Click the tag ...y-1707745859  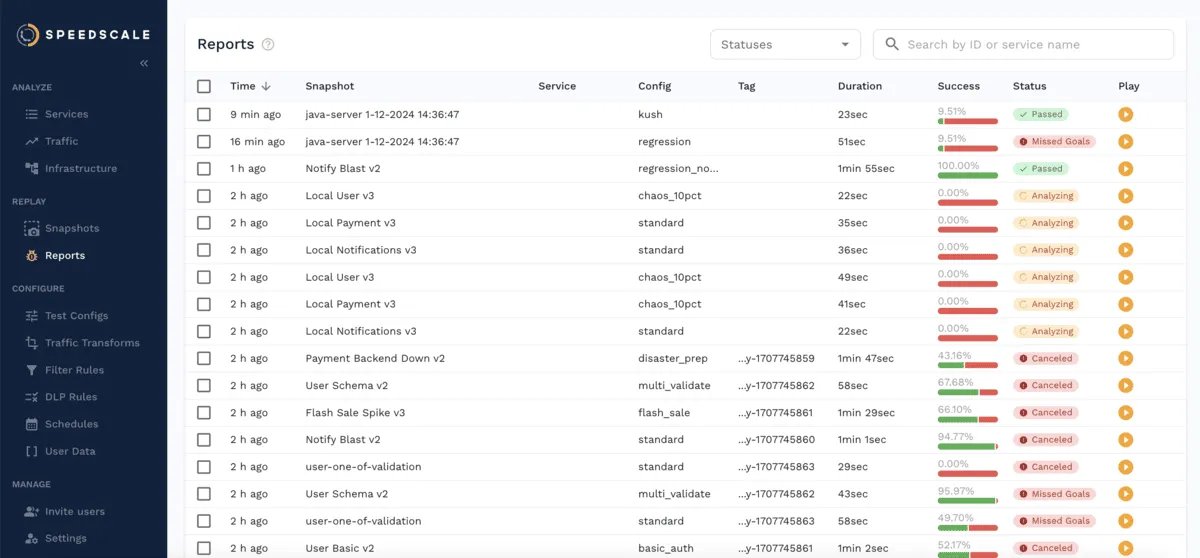pyautogui.click(x=776, y=358)
